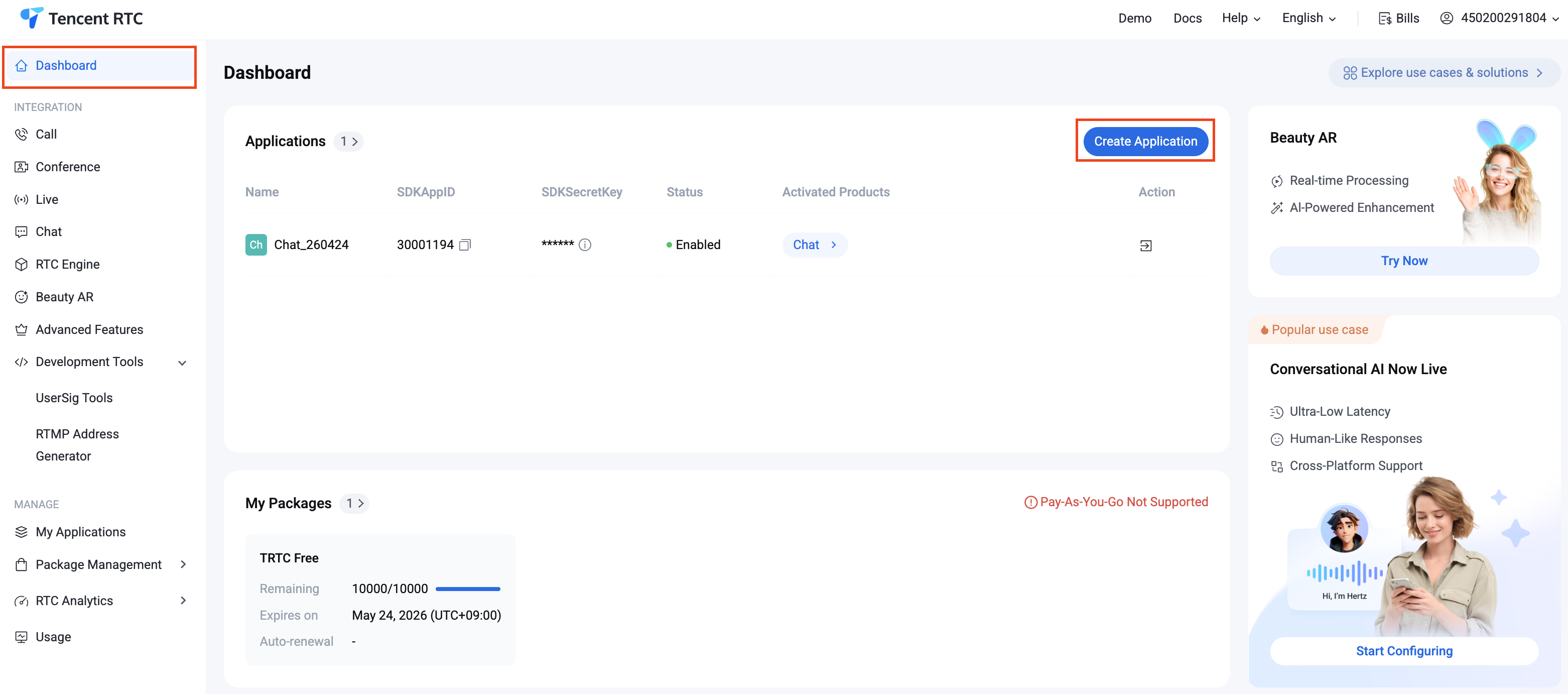
Task: Click Hertz AI avatar image
Action: click(x=1344, y=528)
